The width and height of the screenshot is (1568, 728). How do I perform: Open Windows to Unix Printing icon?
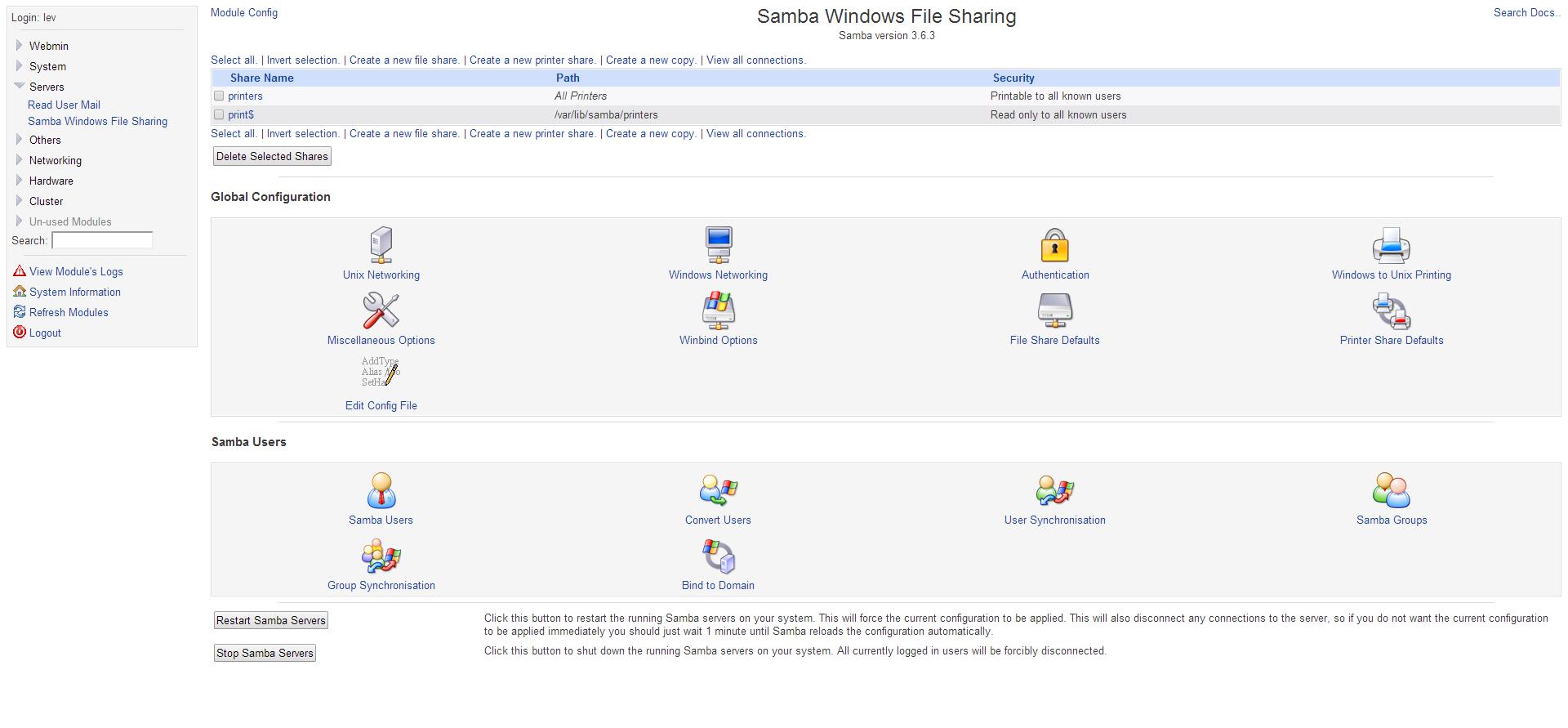pos(1391,245)
